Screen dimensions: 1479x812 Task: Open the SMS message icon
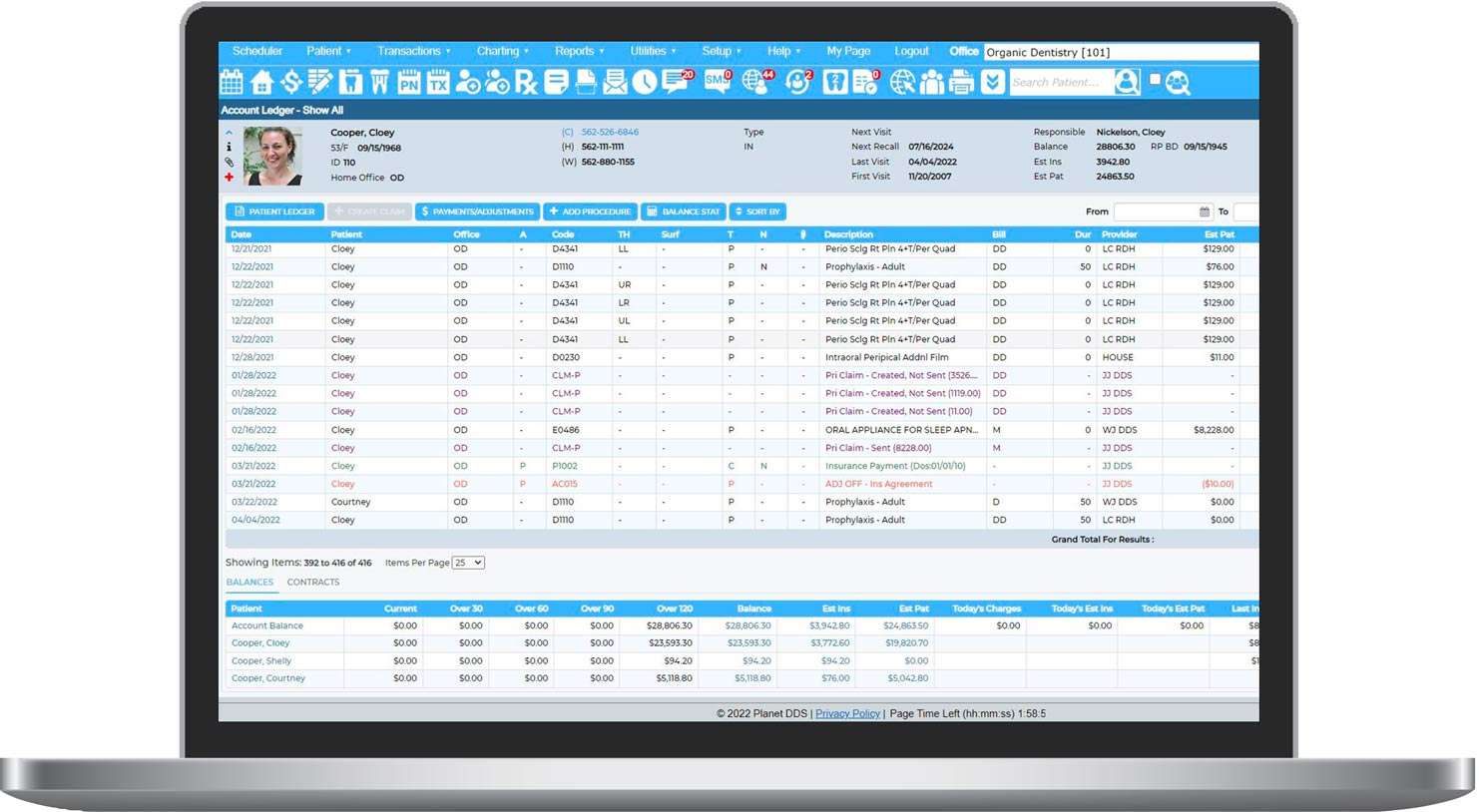click(x=718, y=81)
